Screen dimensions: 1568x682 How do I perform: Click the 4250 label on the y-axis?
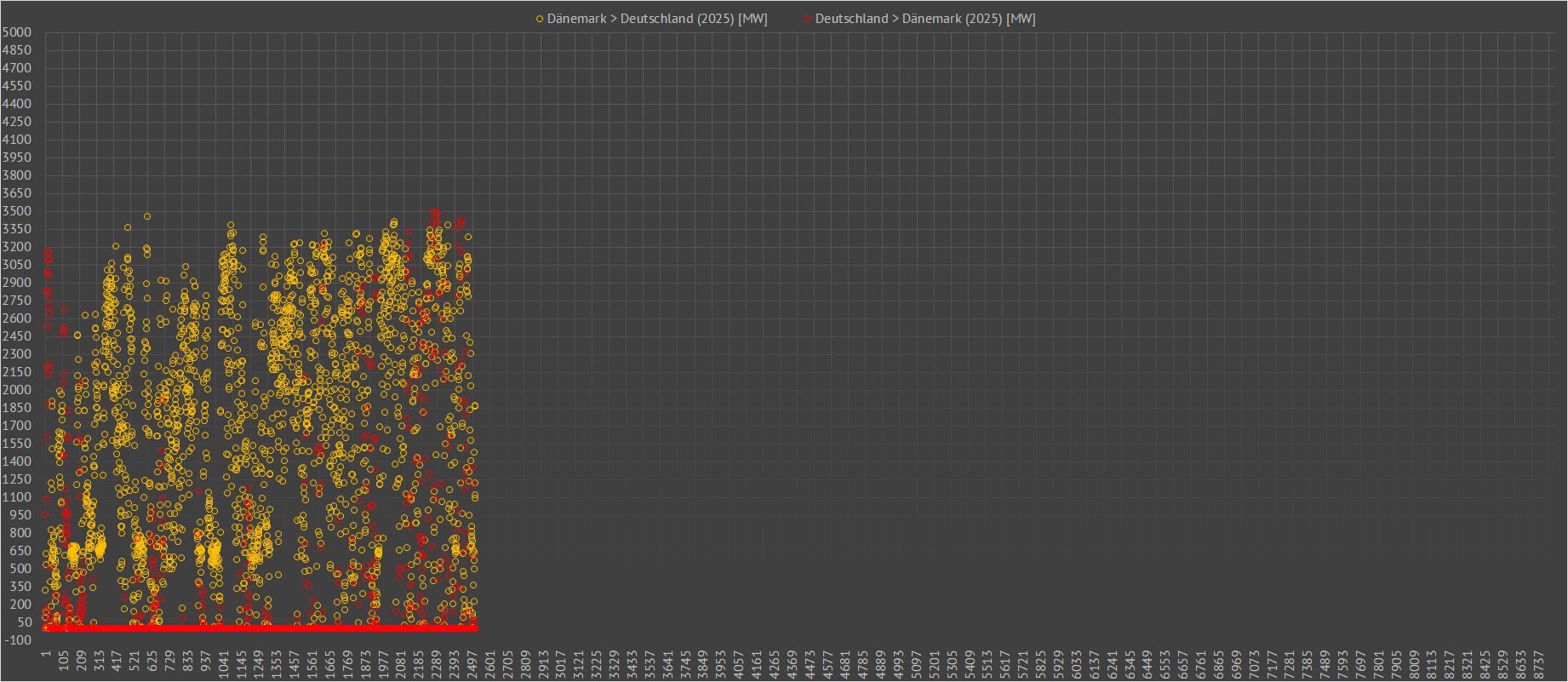click(17, 122)
